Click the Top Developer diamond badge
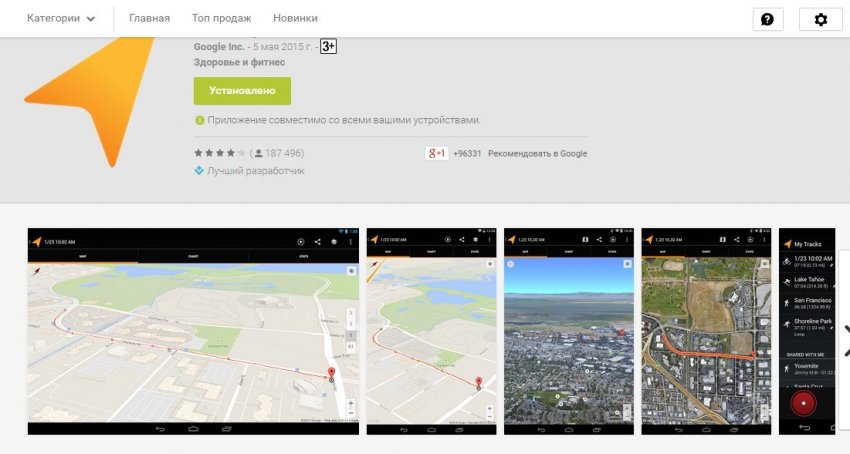The image size is (850, 454). click(199, 171)
